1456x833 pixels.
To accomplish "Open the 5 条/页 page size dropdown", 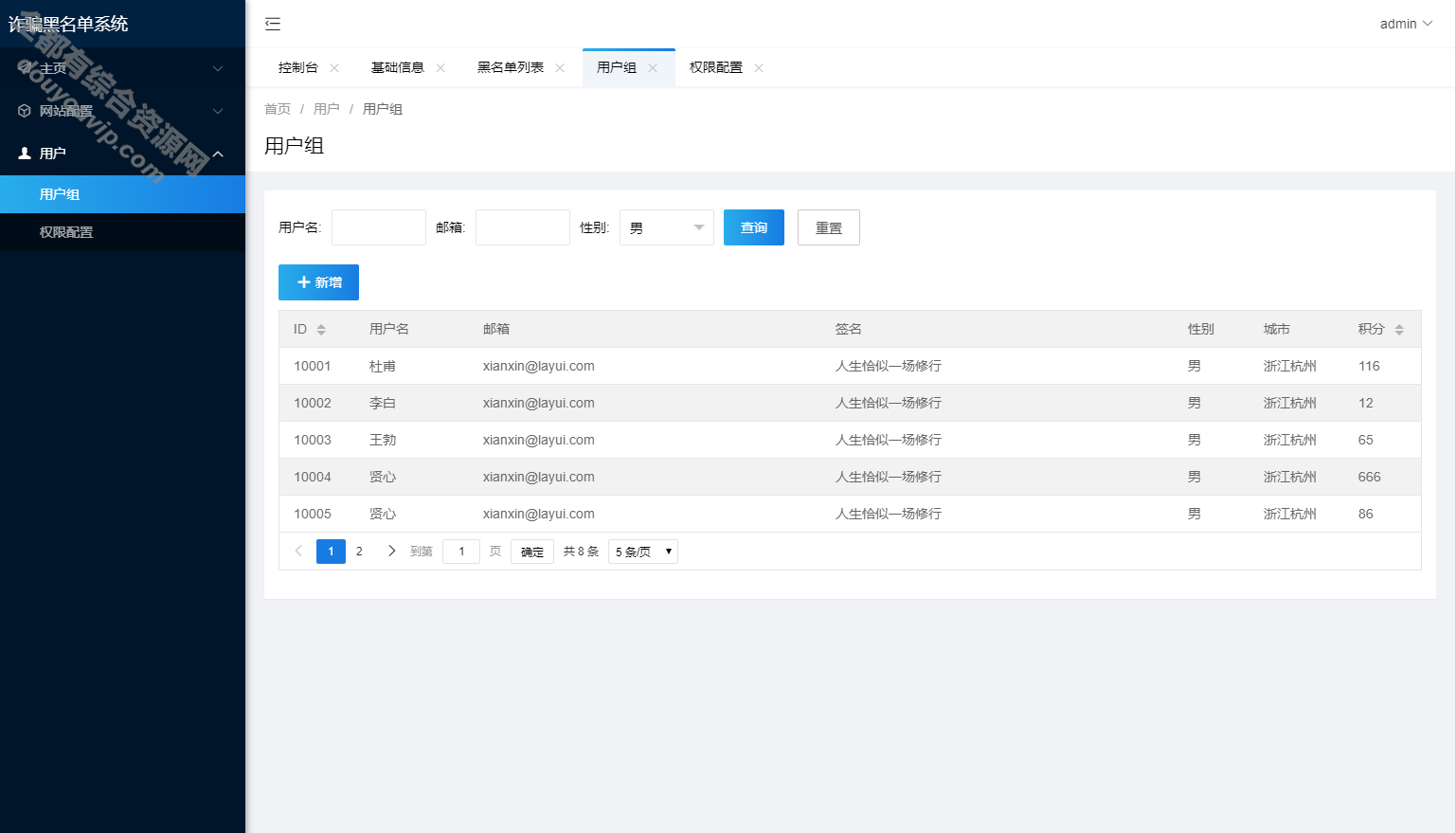I will (643, 552).
